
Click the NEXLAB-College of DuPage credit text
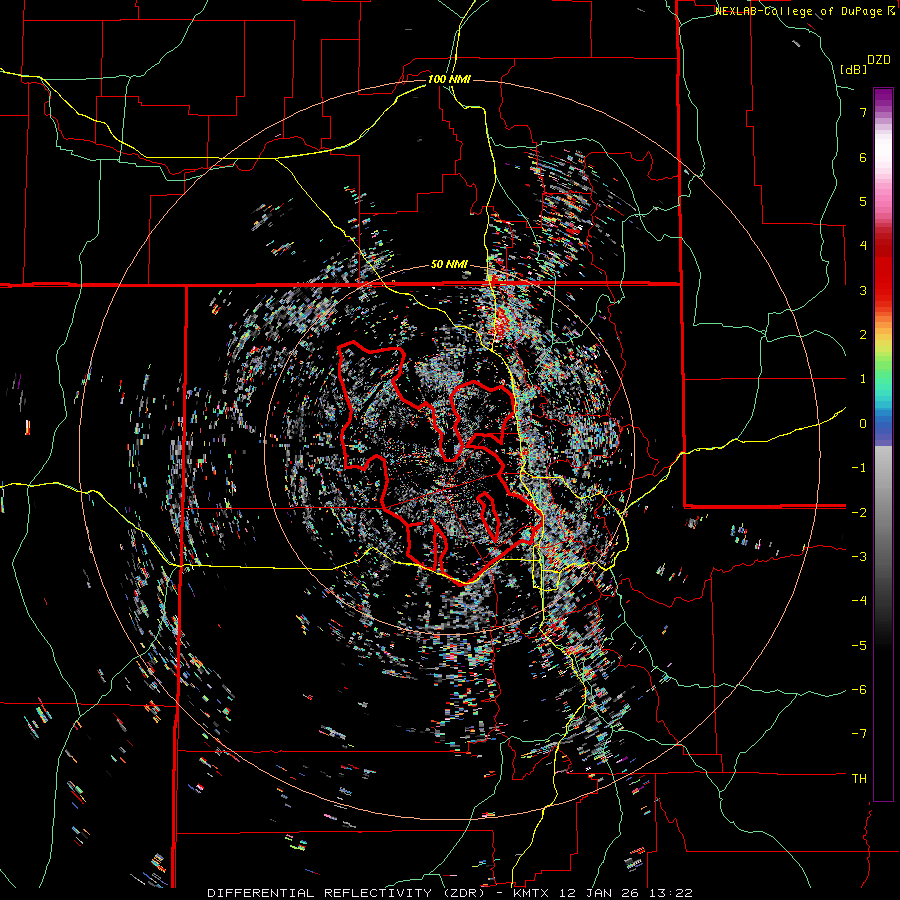click(x=803, y=11)
